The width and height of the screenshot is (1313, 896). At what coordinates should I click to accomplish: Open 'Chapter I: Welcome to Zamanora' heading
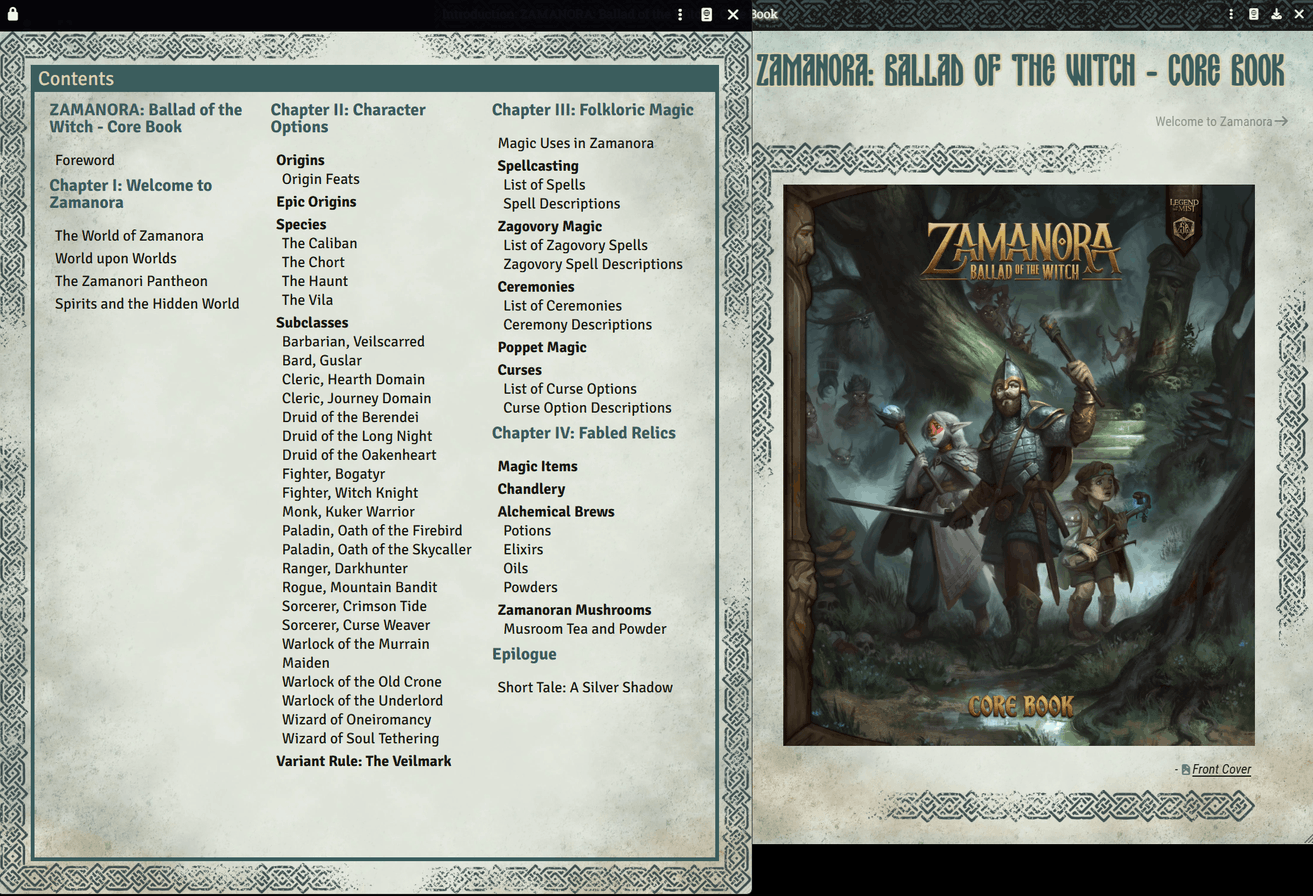click(x=131, y=193)
